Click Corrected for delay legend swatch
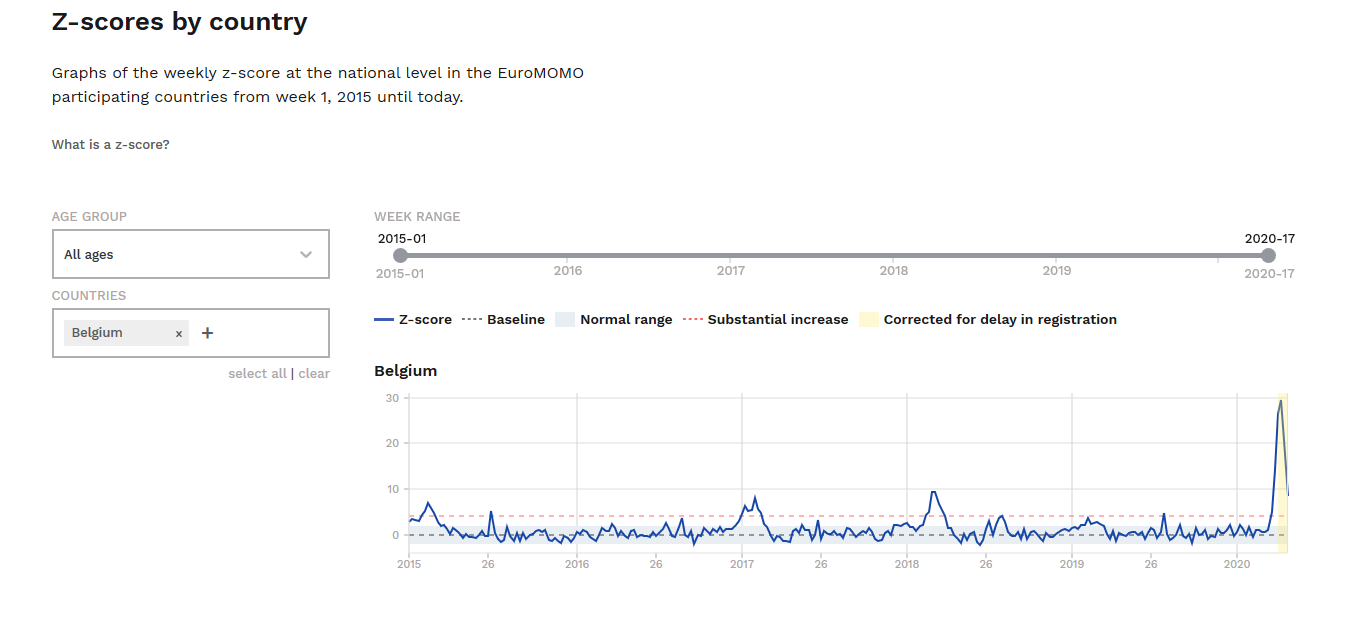 click(869, 320)
